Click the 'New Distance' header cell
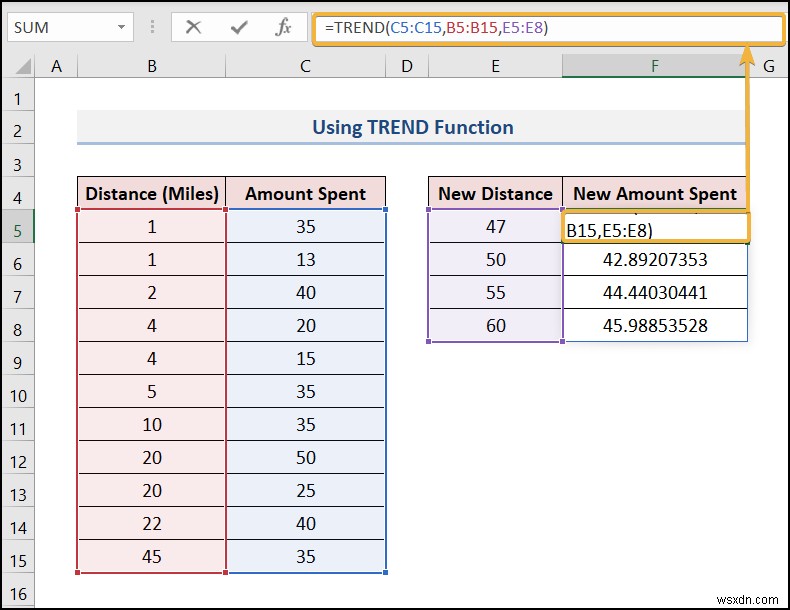Viewport: 790px width, 610px height. pyautogui.click(x=495, y=193)
